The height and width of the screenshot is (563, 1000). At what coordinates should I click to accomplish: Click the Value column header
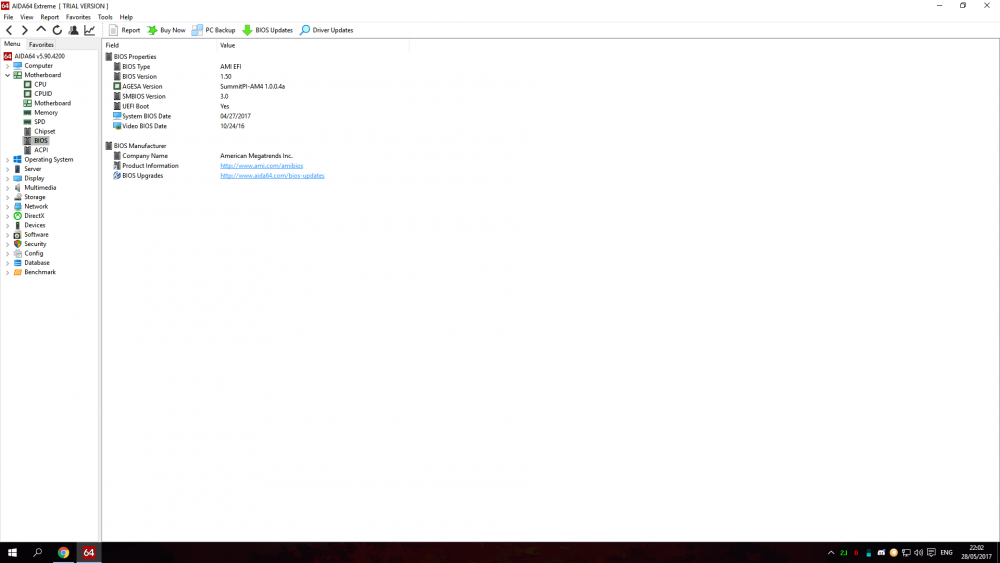[x=312, y=45]
